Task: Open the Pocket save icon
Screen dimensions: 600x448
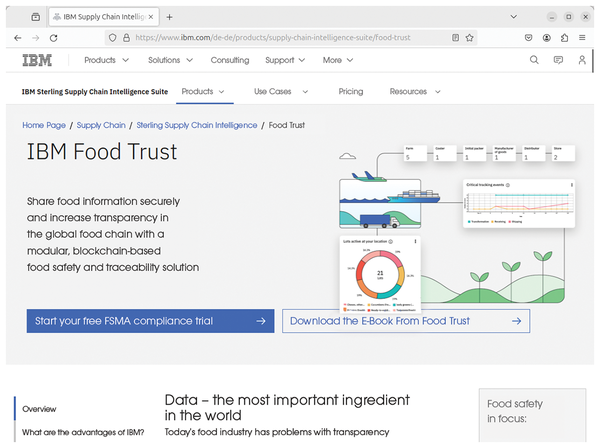Action: [528, 37]
